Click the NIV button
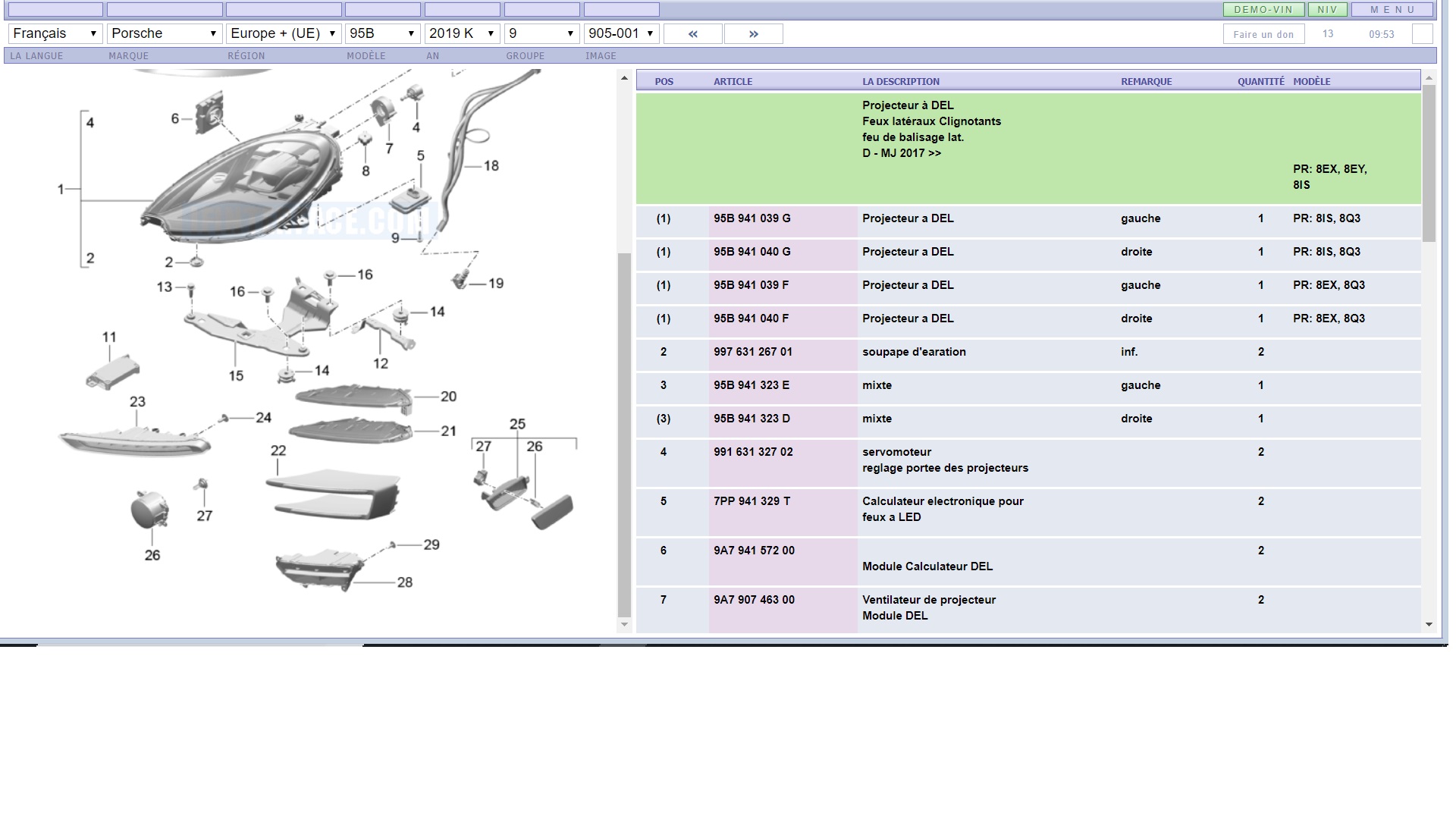 [x=1327, y=10]
